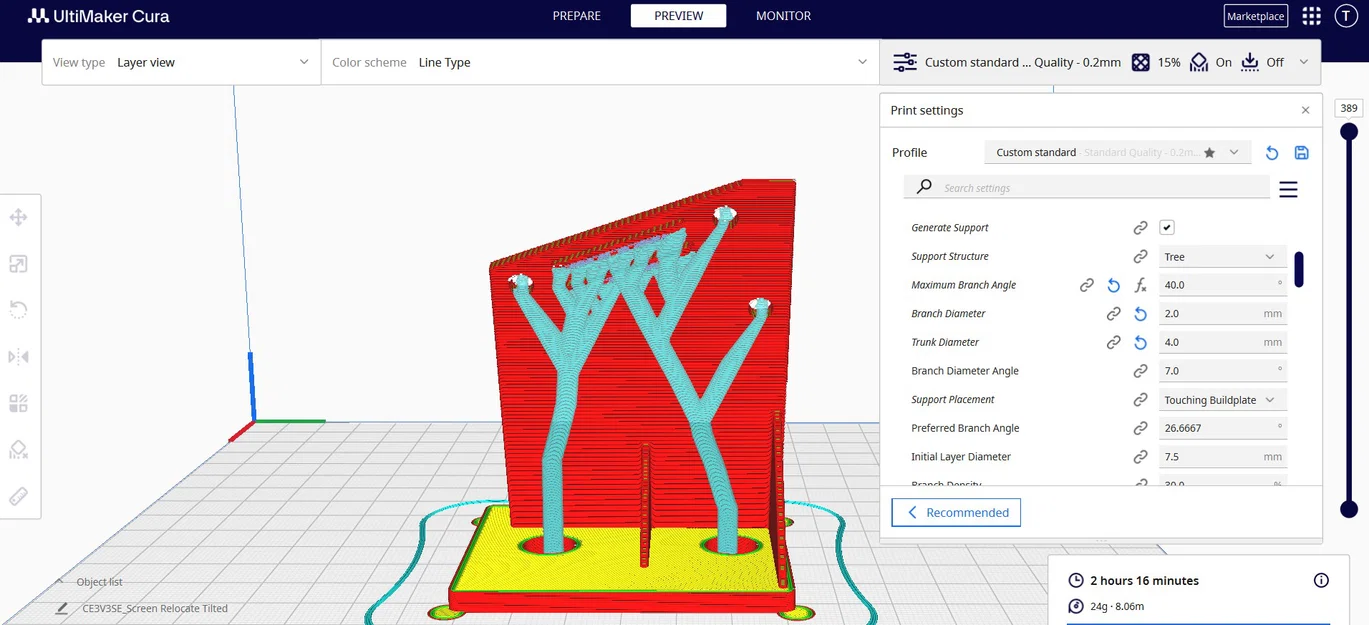Select the Move tool
The height and width of the screenshot is (625, 1369).
18,217
